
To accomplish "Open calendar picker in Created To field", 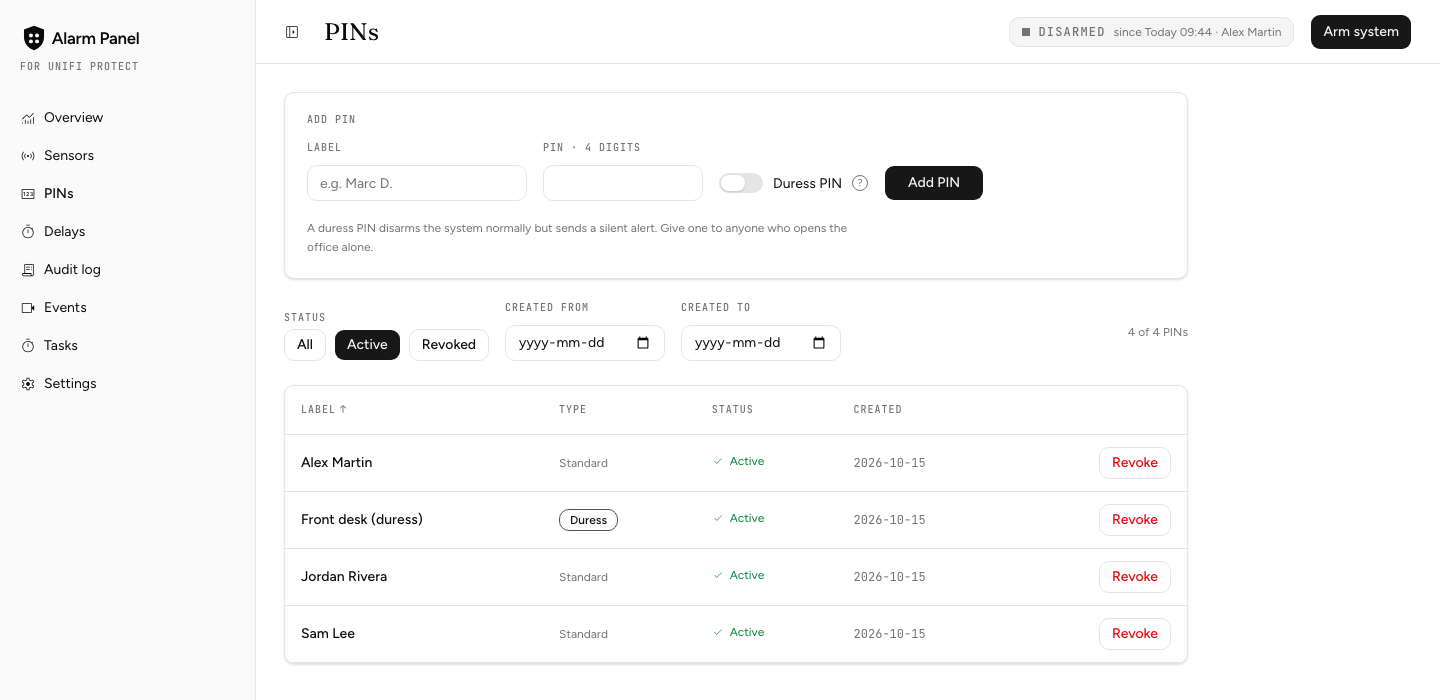I will pyautogui.click(x=819, y=343).
